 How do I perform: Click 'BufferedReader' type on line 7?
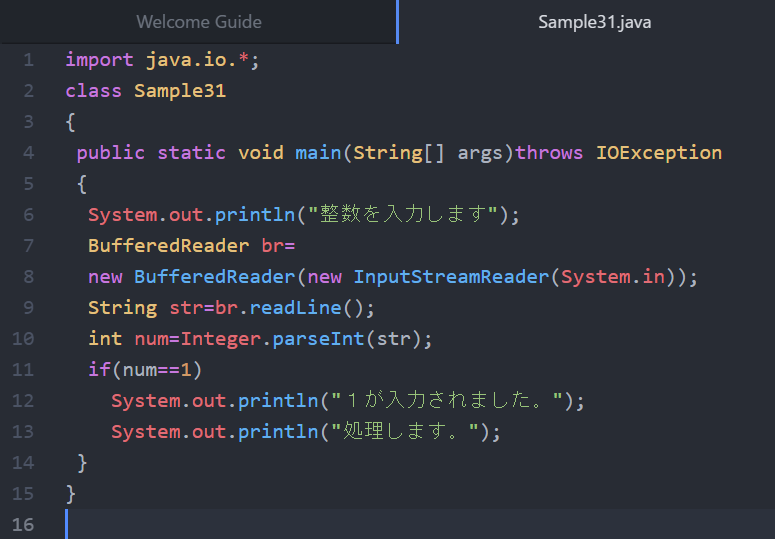169,246
